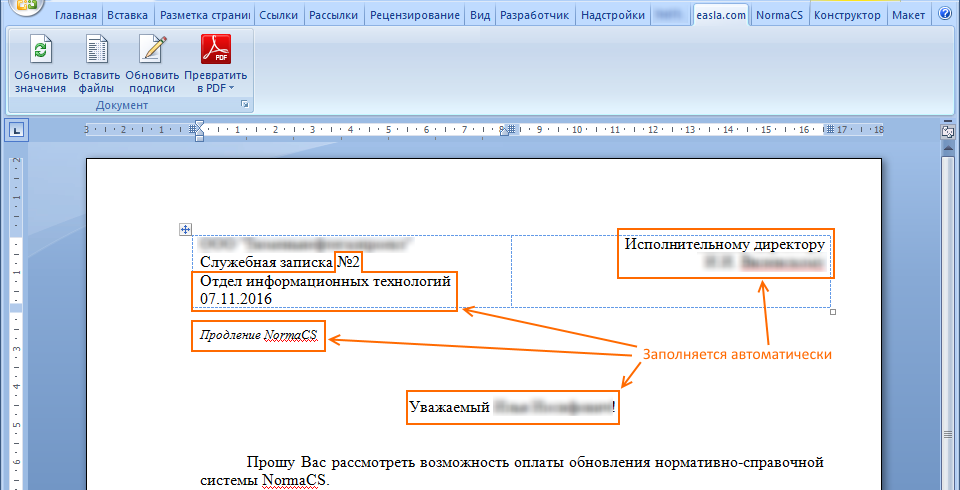Click the tab stop selector button
The image size is (960, 490).
[17, 130]
